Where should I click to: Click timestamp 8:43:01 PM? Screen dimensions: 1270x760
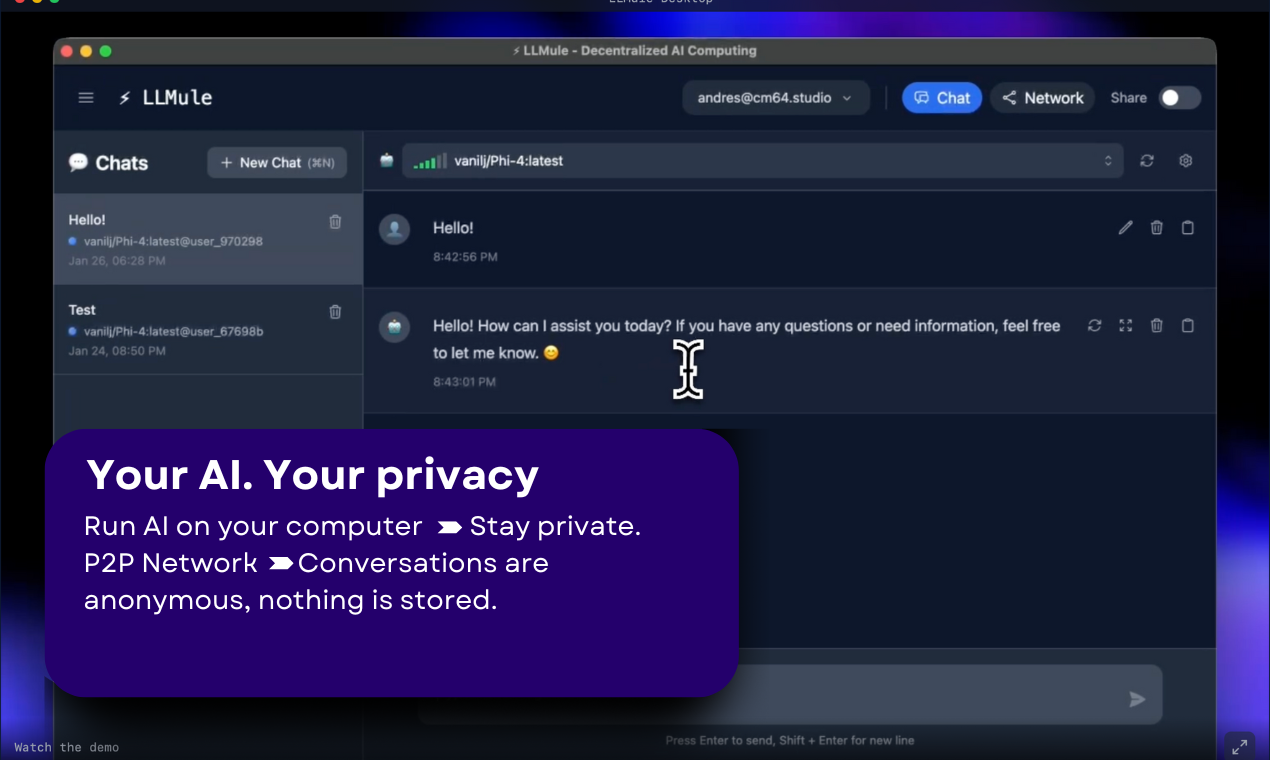[464, 382]
